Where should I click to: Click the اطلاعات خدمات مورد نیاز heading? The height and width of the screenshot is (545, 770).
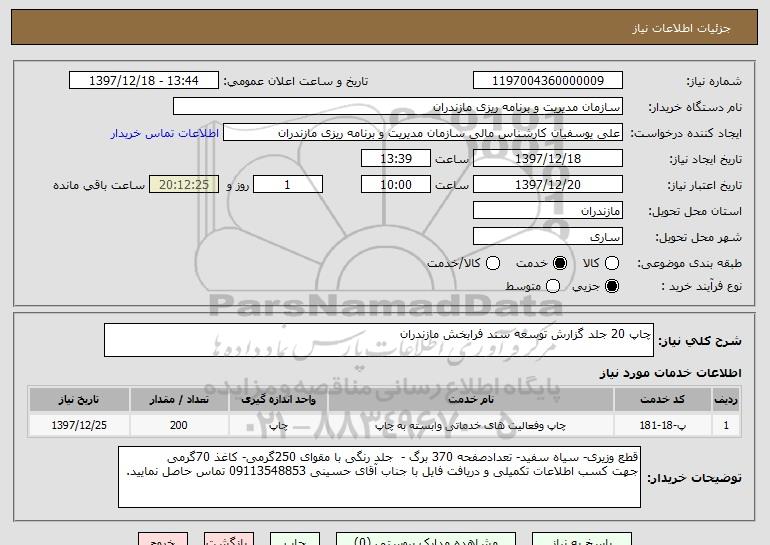point(670,373)
